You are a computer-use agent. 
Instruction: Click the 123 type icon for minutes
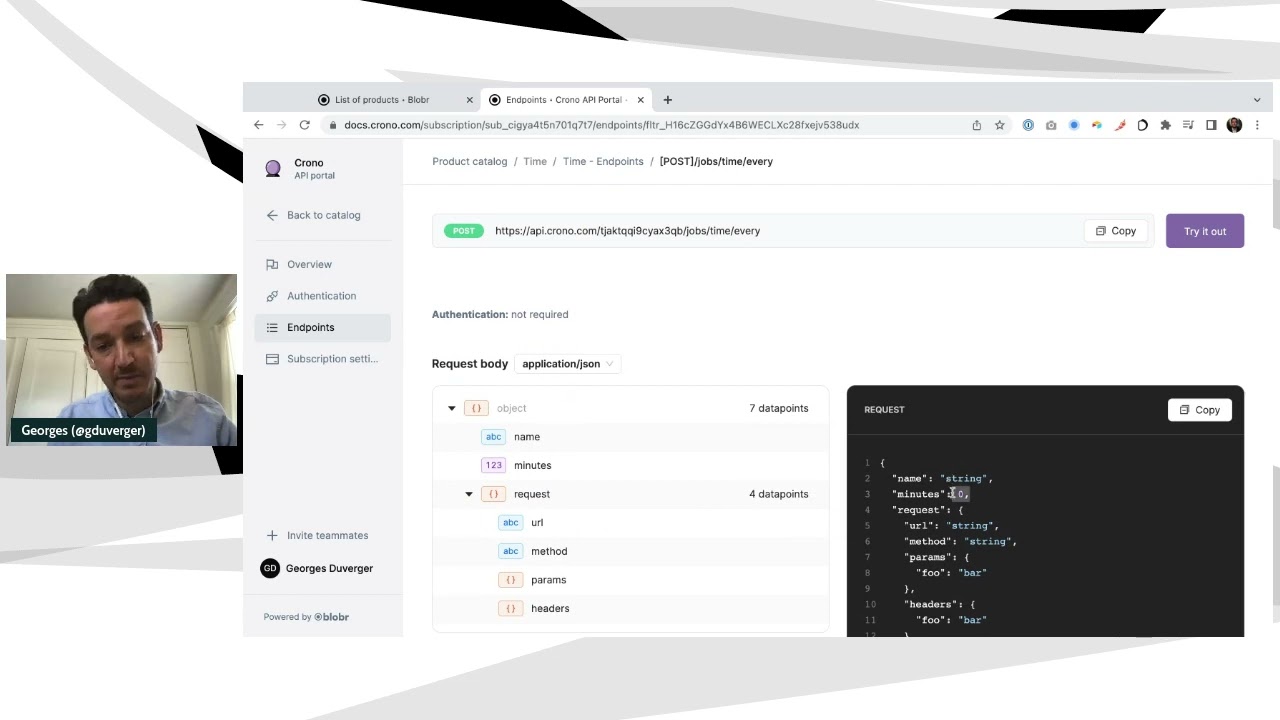coord(493,465)
